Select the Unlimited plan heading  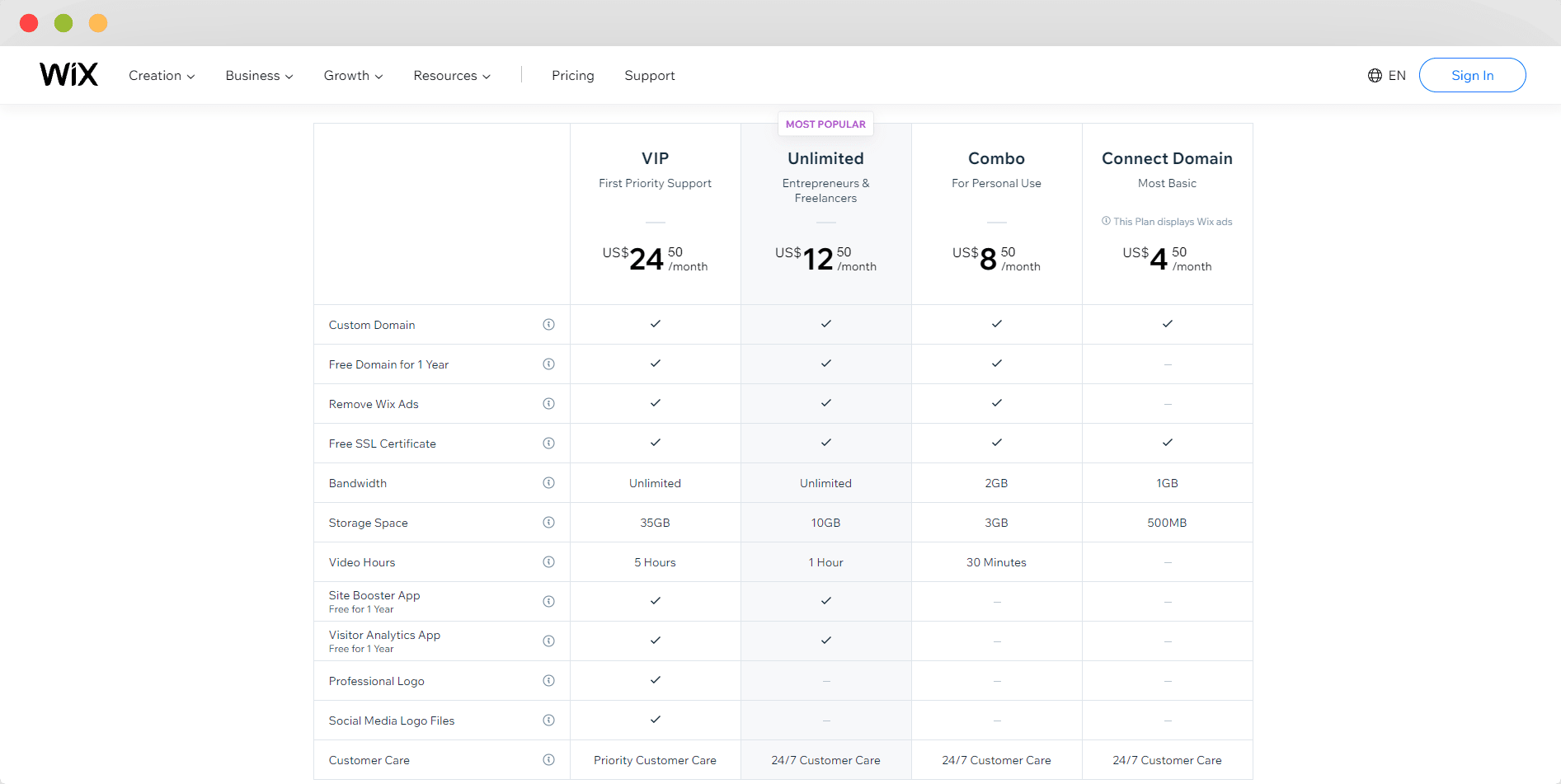pyautogui.click(x=826, y=158)
